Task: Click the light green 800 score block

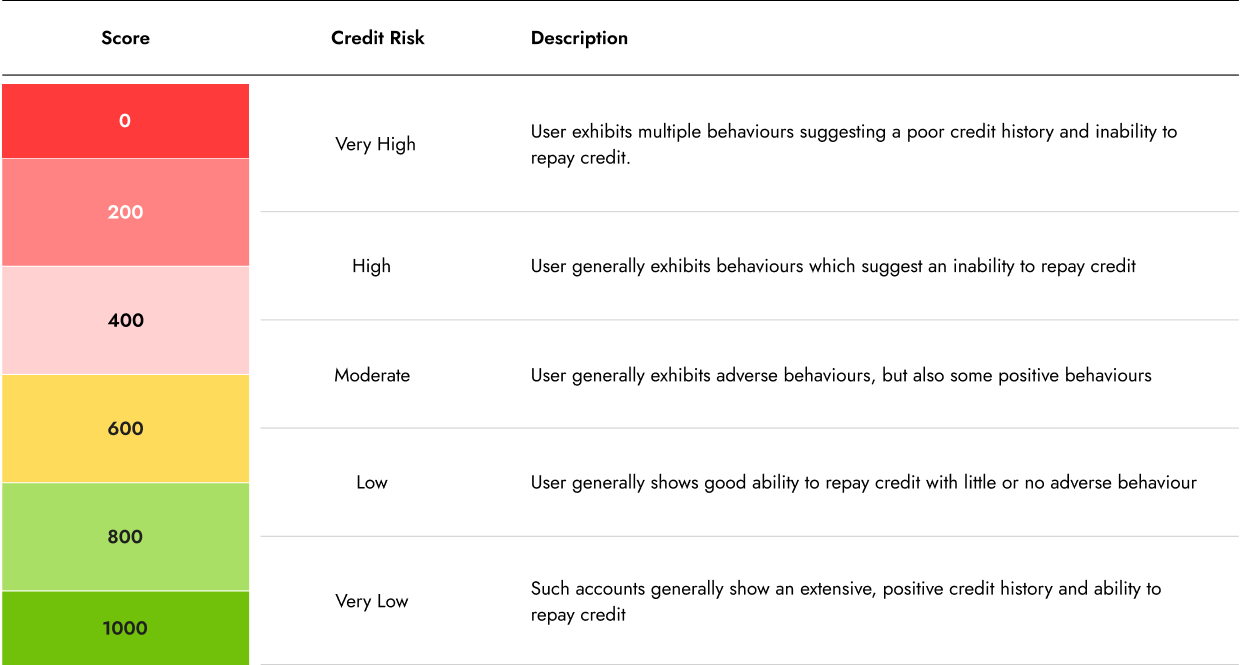Action: pyautogui.click(x=125, y=537)
